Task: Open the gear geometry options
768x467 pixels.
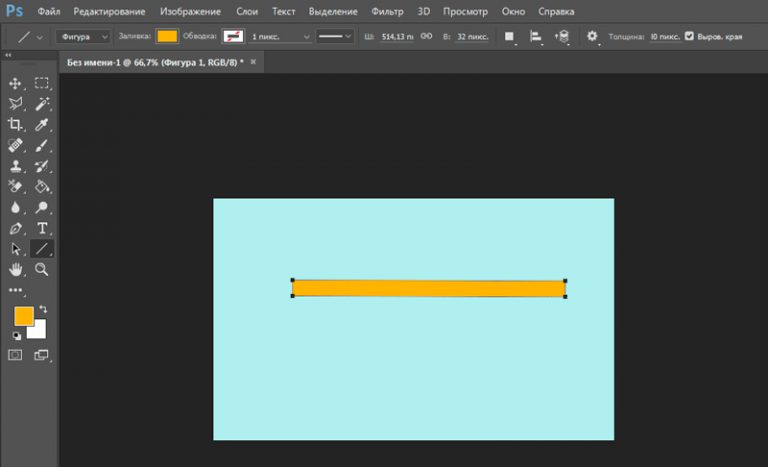Action: [592, 37]
